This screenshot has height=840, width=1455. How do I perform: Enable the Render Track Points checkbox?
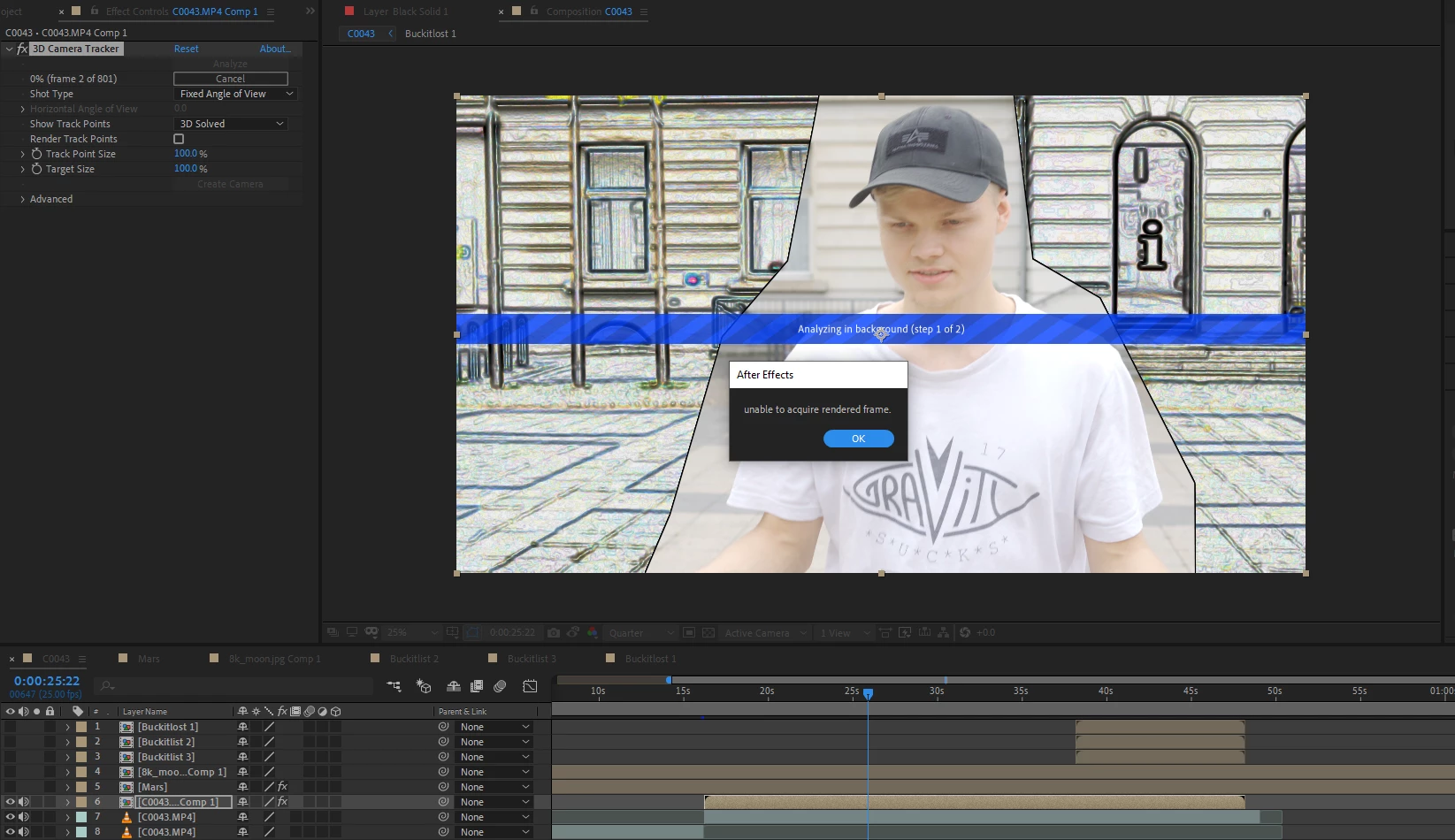179,139
